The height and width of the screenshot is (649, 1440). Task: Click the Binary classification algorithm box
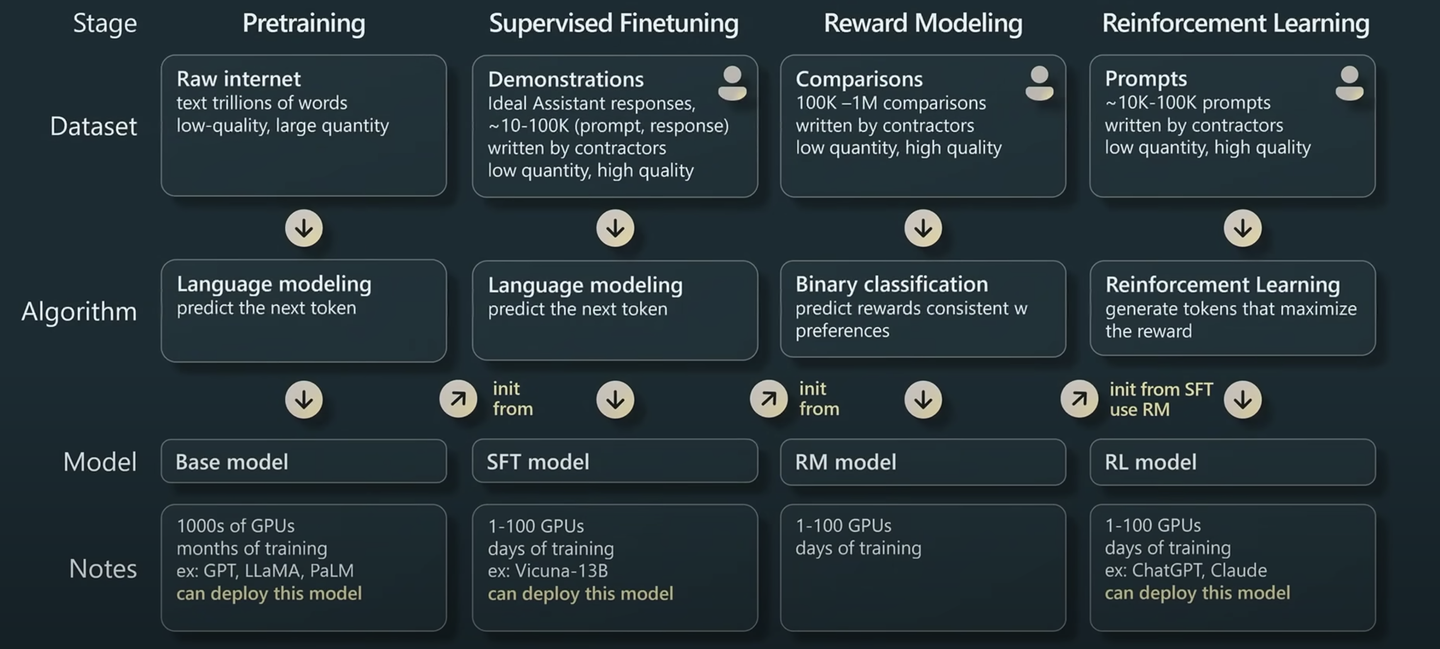[x=922, y=308]
